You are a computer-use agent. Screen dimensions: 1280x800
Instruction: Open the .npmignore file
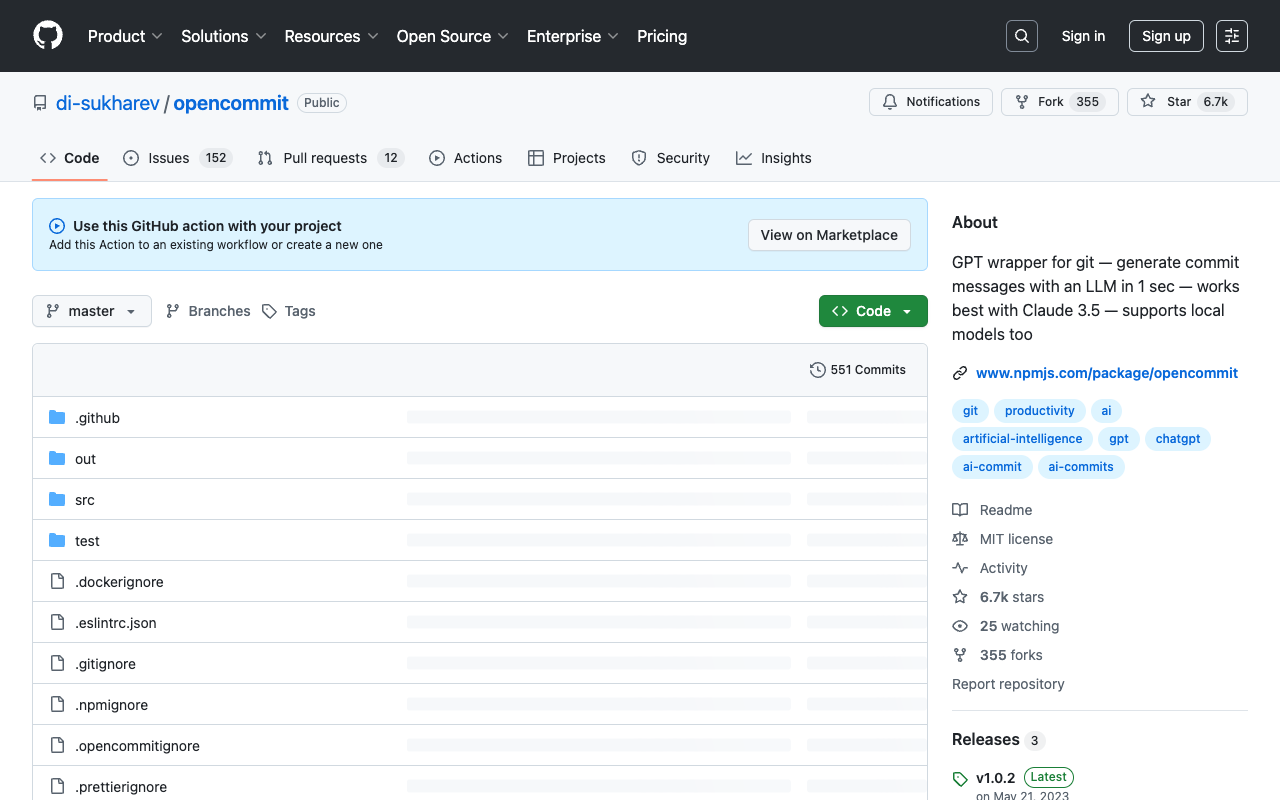click(111, 705)
